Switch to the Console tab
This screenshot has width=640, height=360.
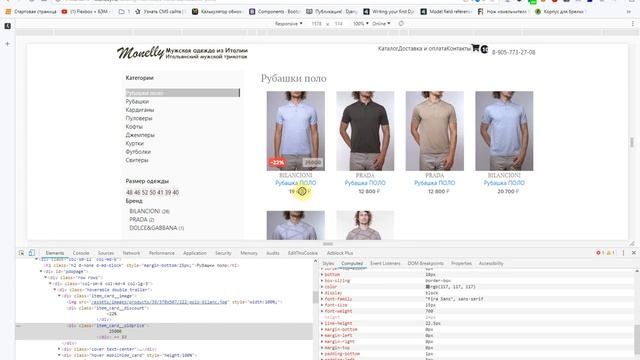tap(81, 253)
